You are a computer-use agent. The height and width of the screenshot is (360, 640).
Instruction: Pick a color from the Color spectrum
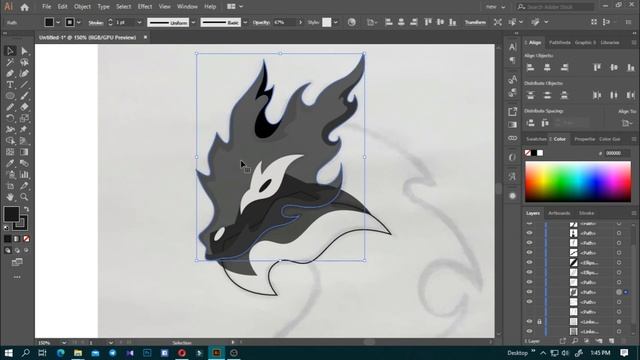(578, 181)
